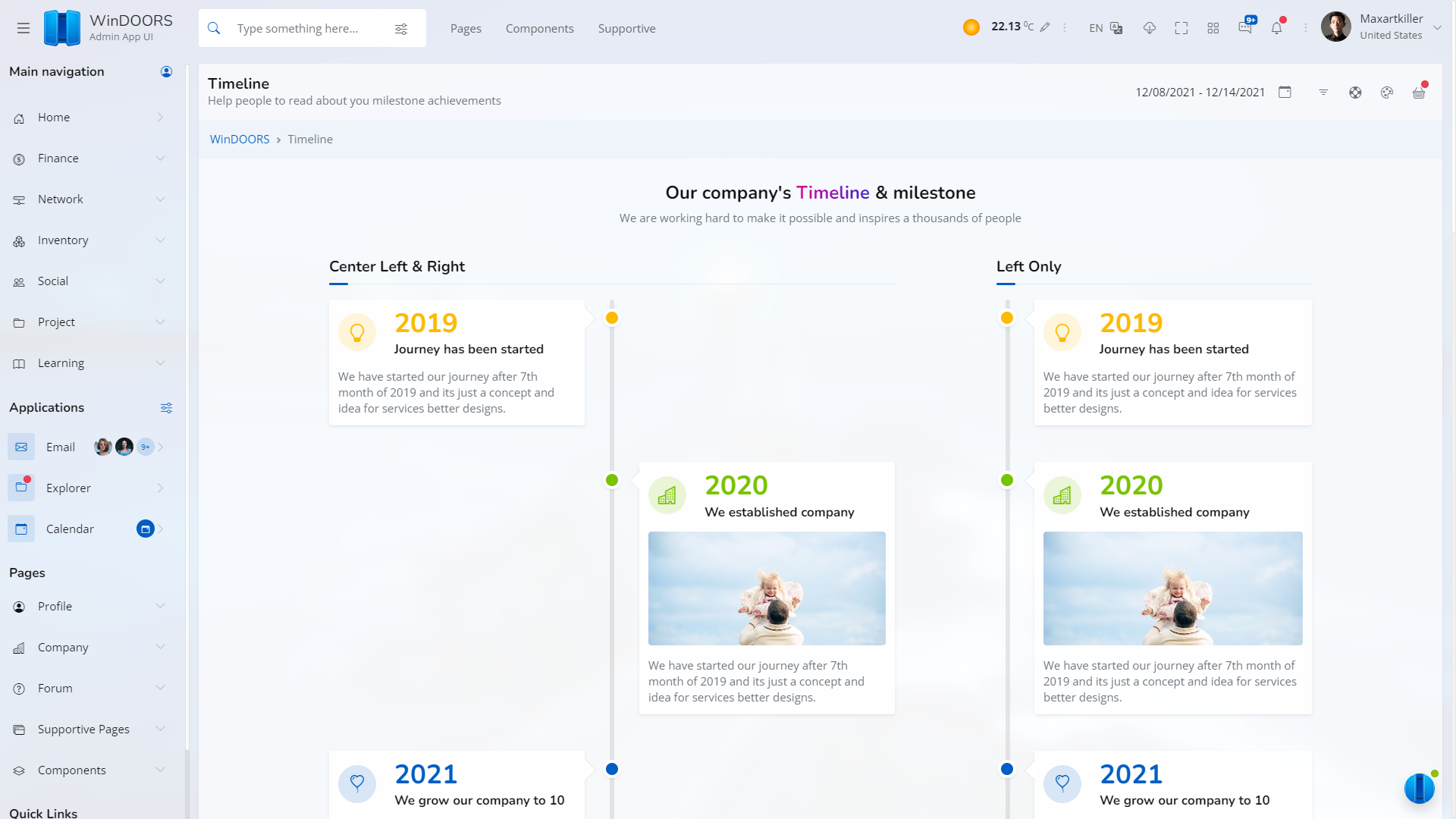Click the edit temperature pencil icon
Viewport: 1456px width, 819px height.
[1045, 27]
